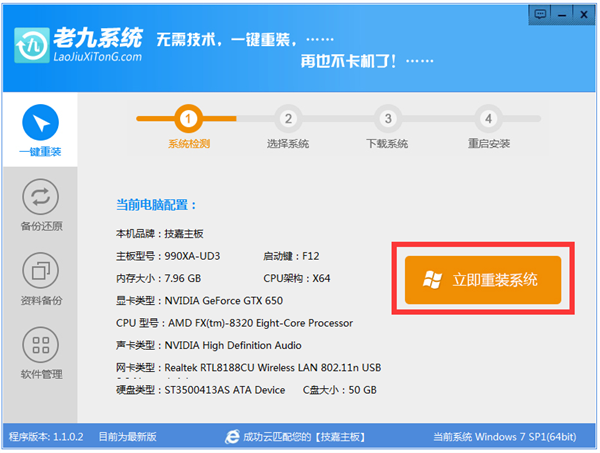Open the 备份还原 backup restore icon
The height and width of the screenshot is (453, 600).
tap(40, 197)
